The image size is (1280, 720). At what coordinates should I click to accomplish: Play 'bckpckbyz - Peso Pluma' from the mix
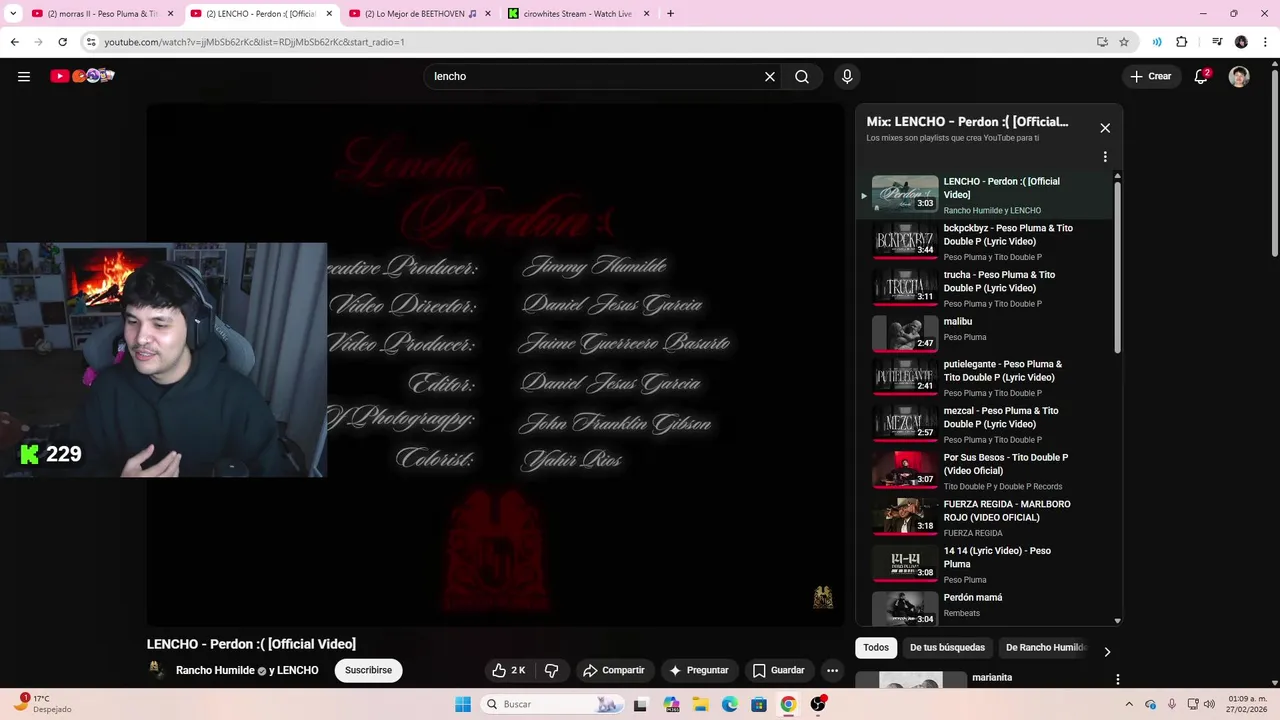[x=986, y=241]
